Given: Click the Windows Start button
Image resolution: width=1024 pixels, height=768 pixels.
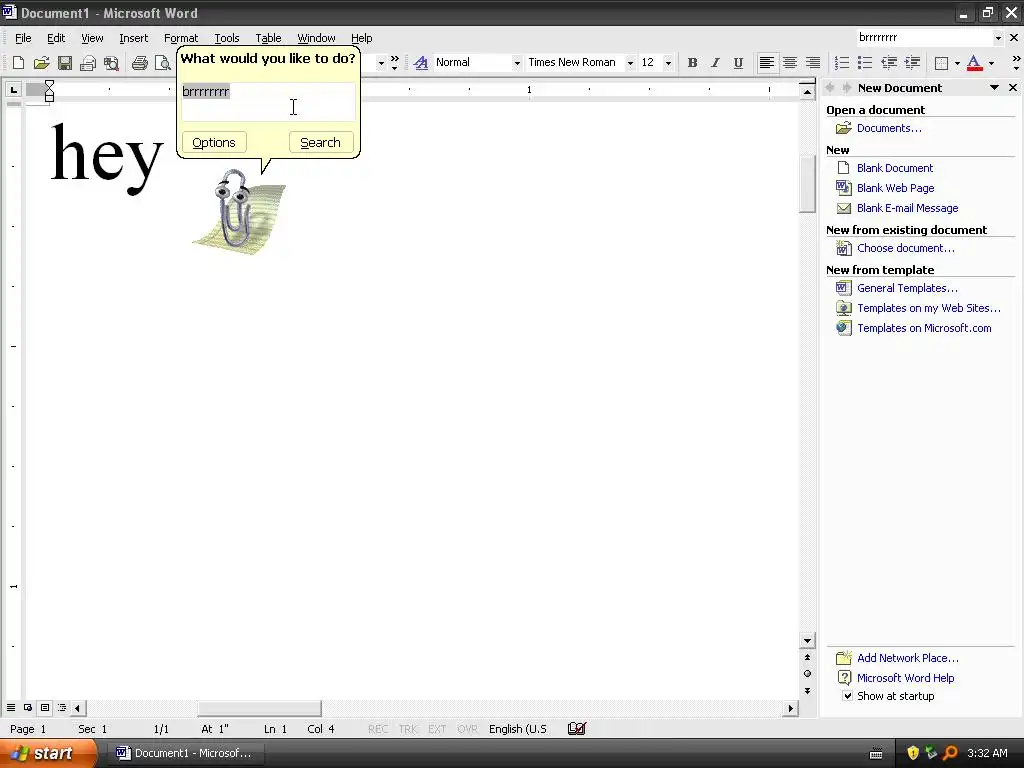Looking at the screenshot, I should (47, 754).
